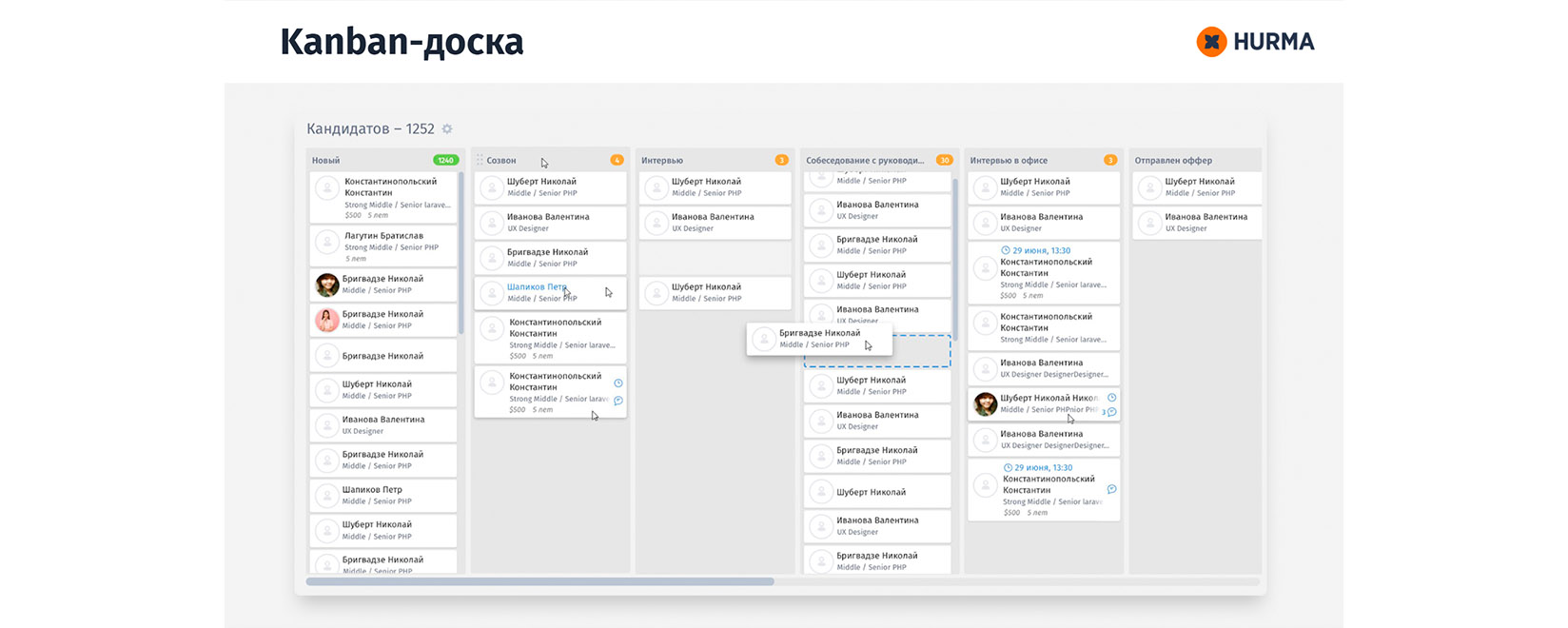Open Бригвадзе Николай card without position in Новый
The image size is (1568, 628).
(383, 355)
